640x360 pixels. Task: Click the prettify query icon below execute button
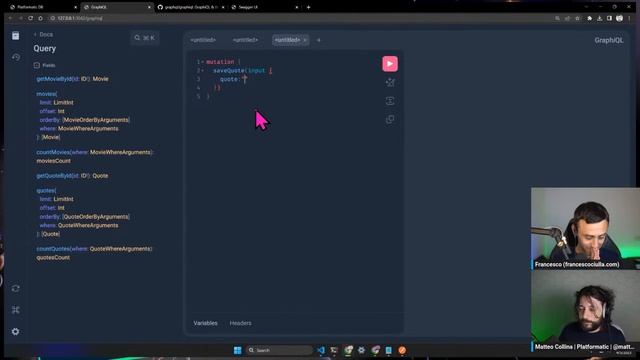coord(390,82)
